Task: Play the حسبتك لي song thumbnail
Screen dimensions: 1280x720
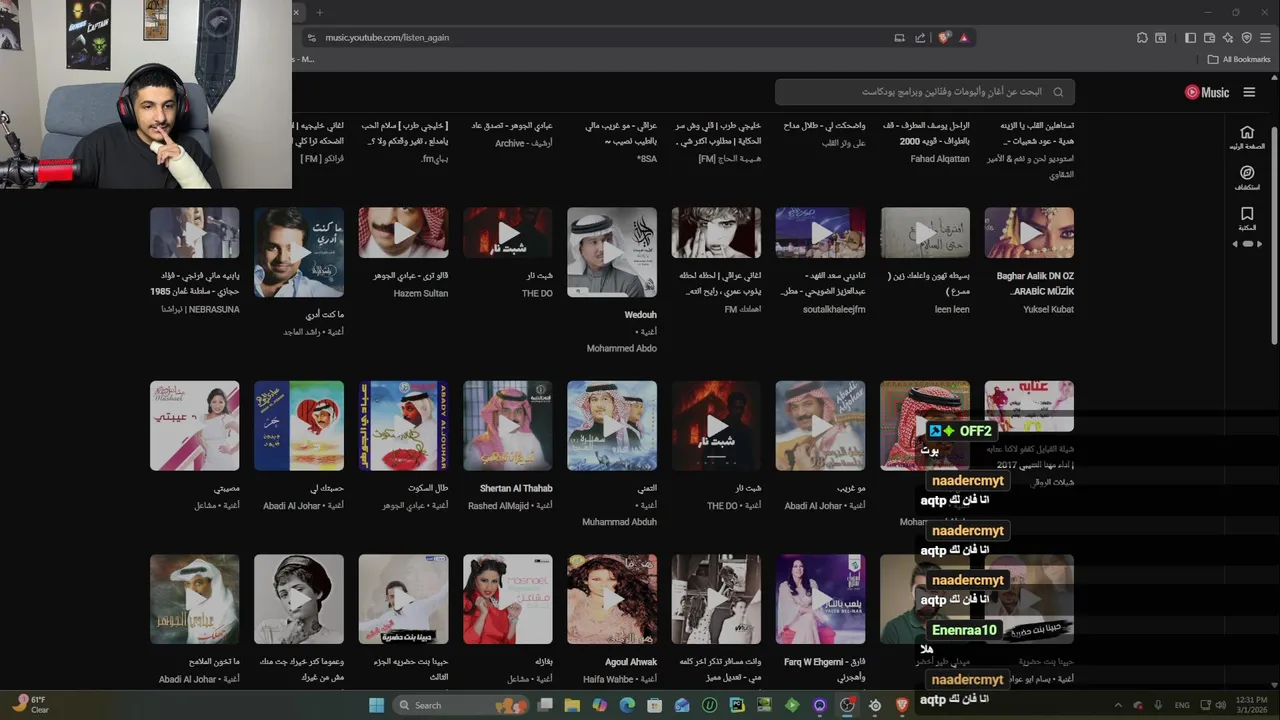Action: click(x=299, y=426)
